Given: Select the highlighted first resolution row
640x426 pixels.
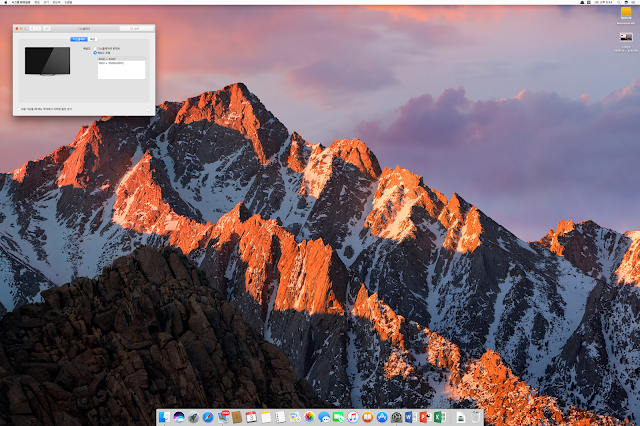Looking at the screenshot, I should click(121, 59).
